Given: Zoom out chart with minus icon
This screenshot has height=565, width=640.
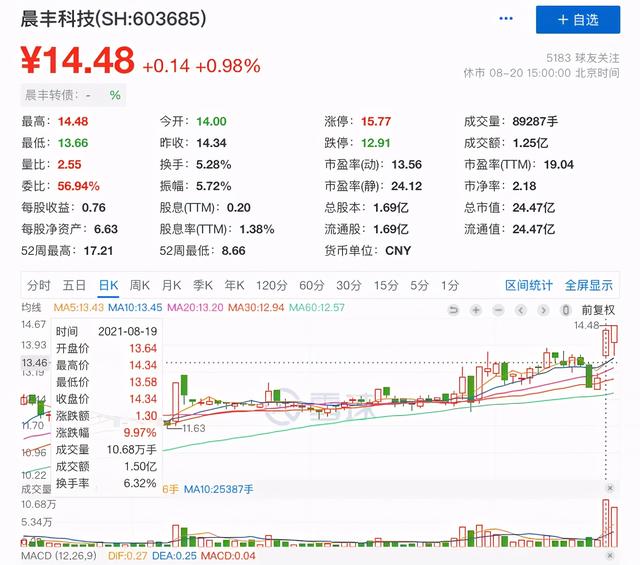Looking at the screenshot, I should click(x=498, y=310).
